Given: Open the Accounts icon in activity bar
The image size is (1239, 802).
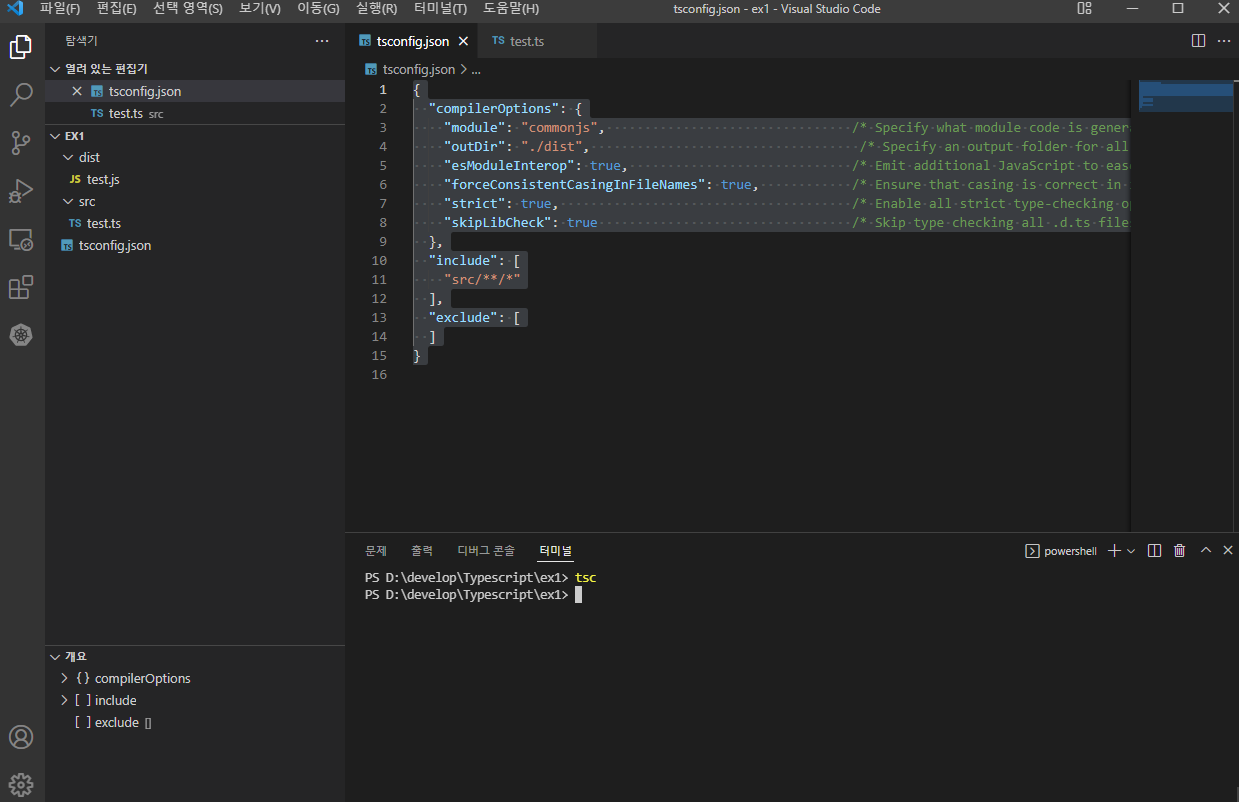Looking at the screenshot, I should [x=21, y=737].
